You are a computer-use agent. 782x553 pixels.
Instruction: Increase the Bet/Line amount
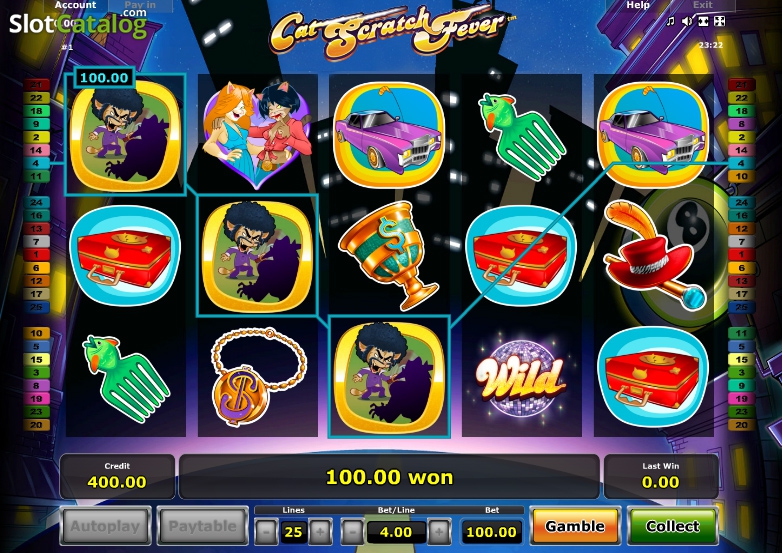tap(439, 532)
